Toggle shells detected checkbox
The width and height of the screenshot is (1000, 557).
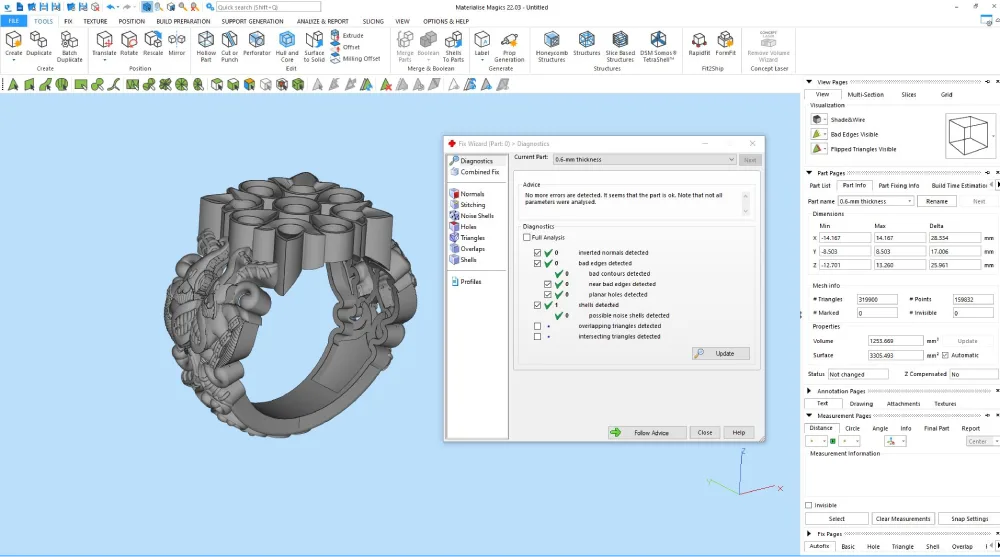(x=538, y=305)
